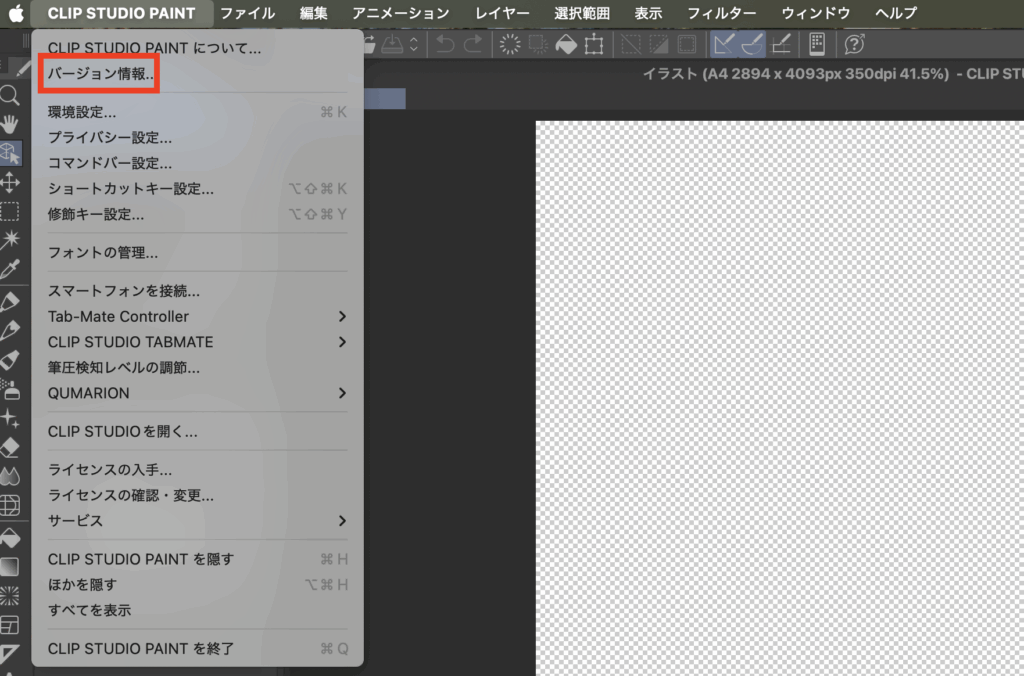The height and width of the screenshot is (676, 1024).
Task: Open the support help speech-bubble icon
Action: tap(854, 44)
